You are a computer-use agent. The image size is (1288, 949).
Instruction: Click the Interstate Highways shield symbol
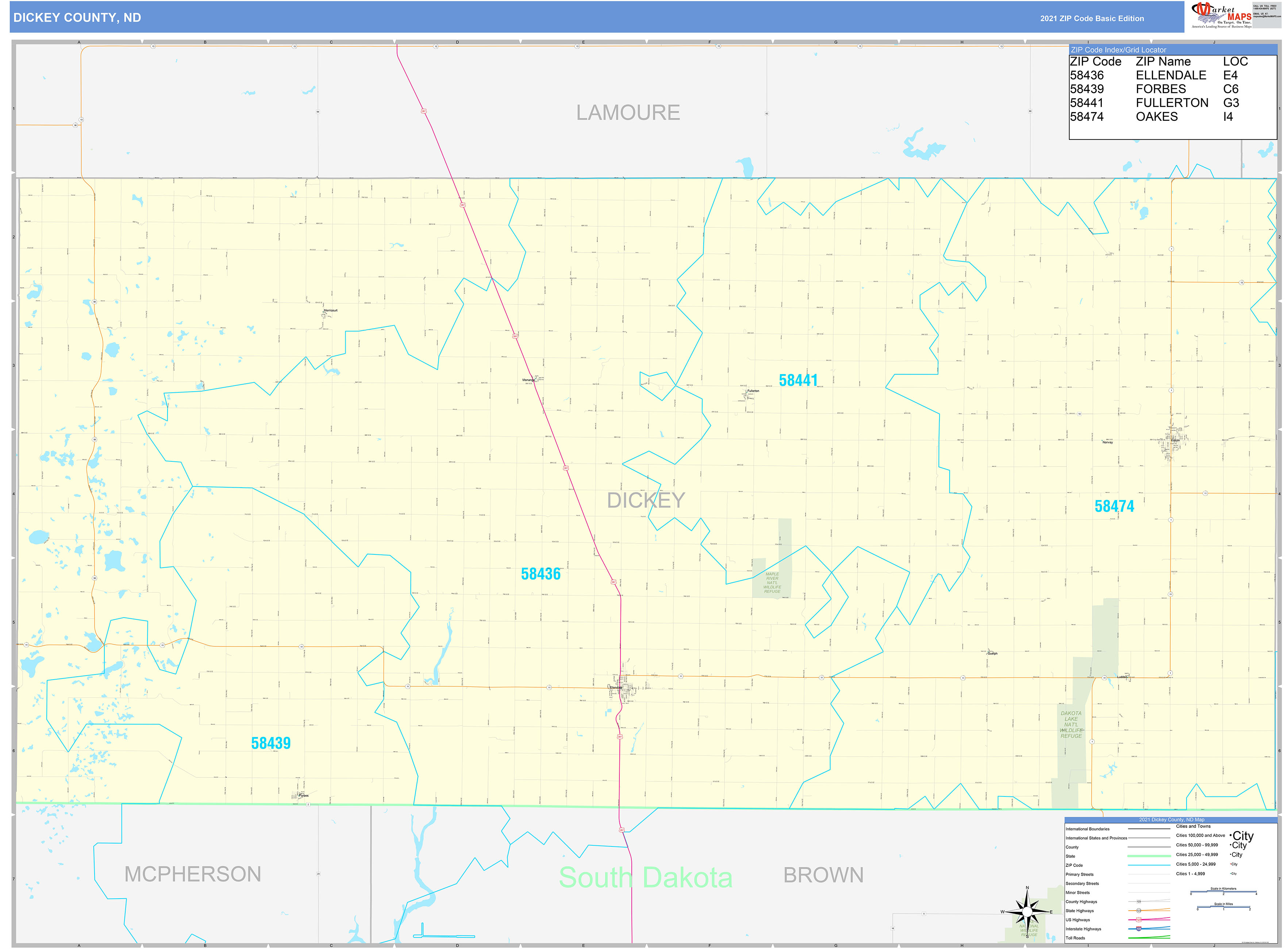click(x=1139, y=929)
